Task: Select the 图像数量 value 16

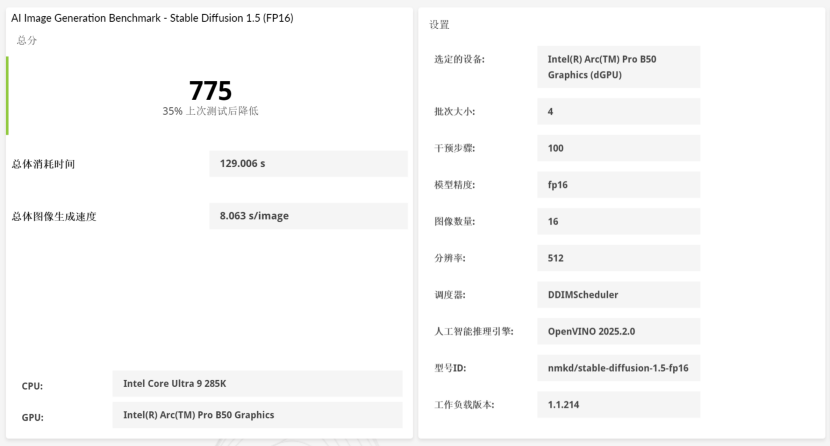Action: tap(618, 222)
